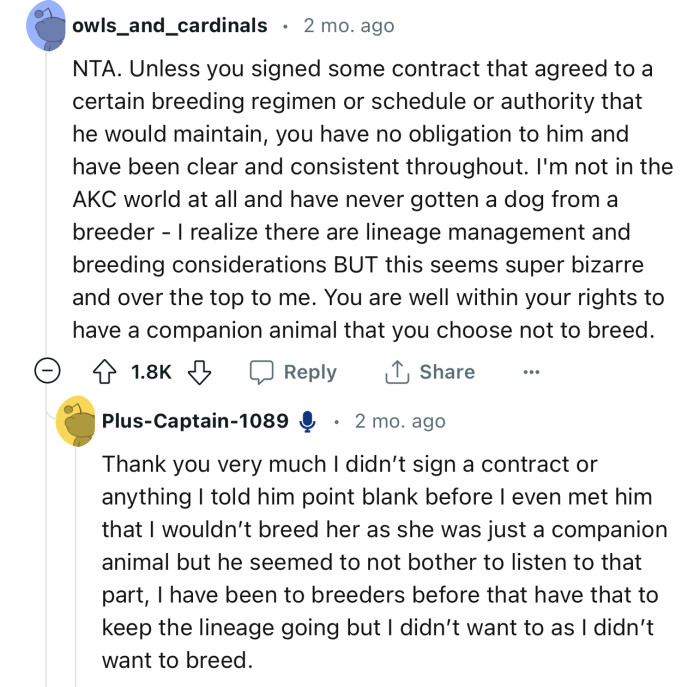Click the share arrow icon
The width and height of the screenshot is (700, 687).
[397, 372]
